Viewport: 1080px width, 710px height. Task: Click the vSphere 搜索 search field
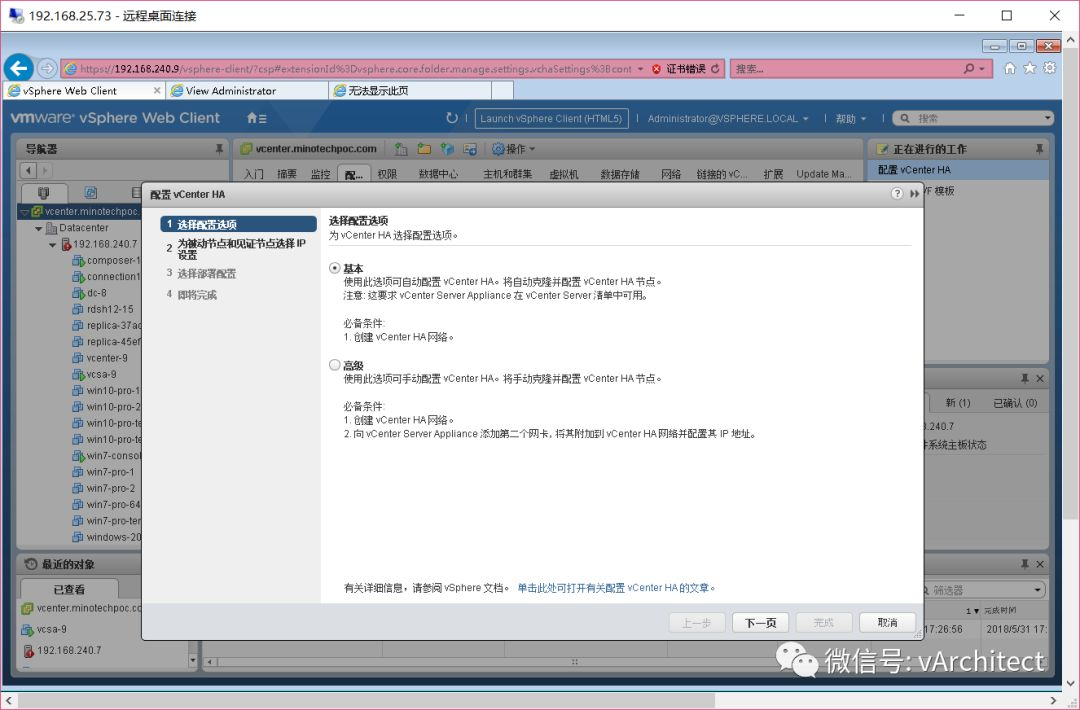[975, 118]
